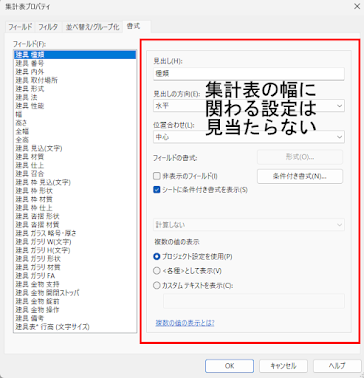Select 建具 沓摺 材質 entry

pyautogui.click(x=75, y=225)
